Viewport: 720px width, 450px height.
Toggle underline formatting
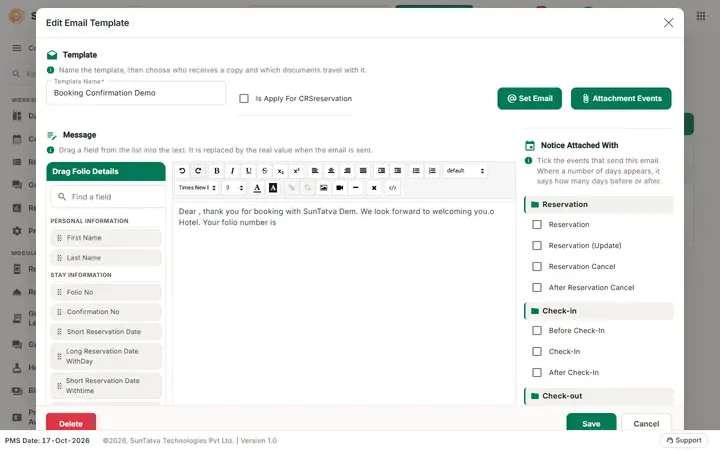pyautogui.click(x=248, y=171)
